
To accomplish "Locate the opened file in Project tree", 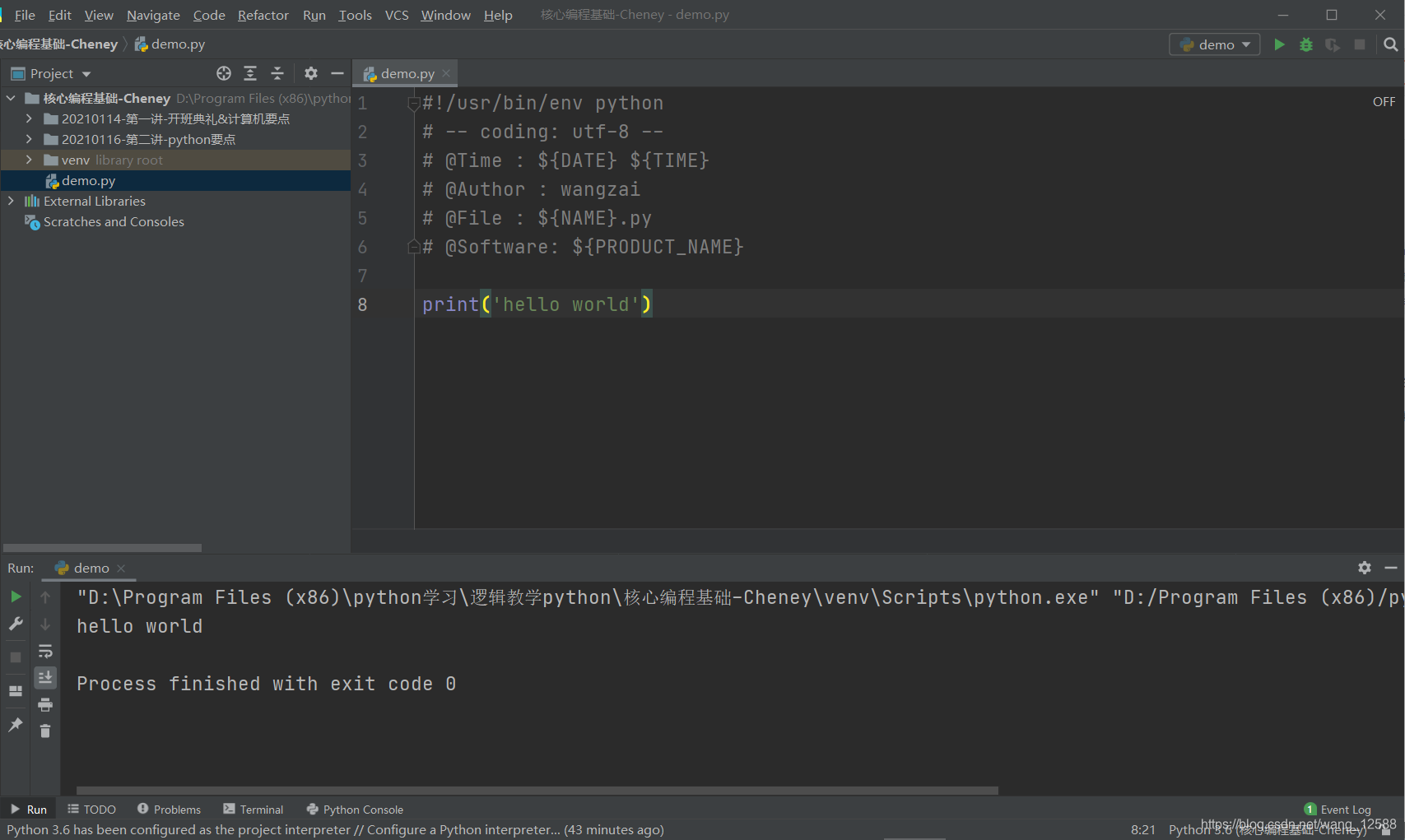I will coord(224,73).
